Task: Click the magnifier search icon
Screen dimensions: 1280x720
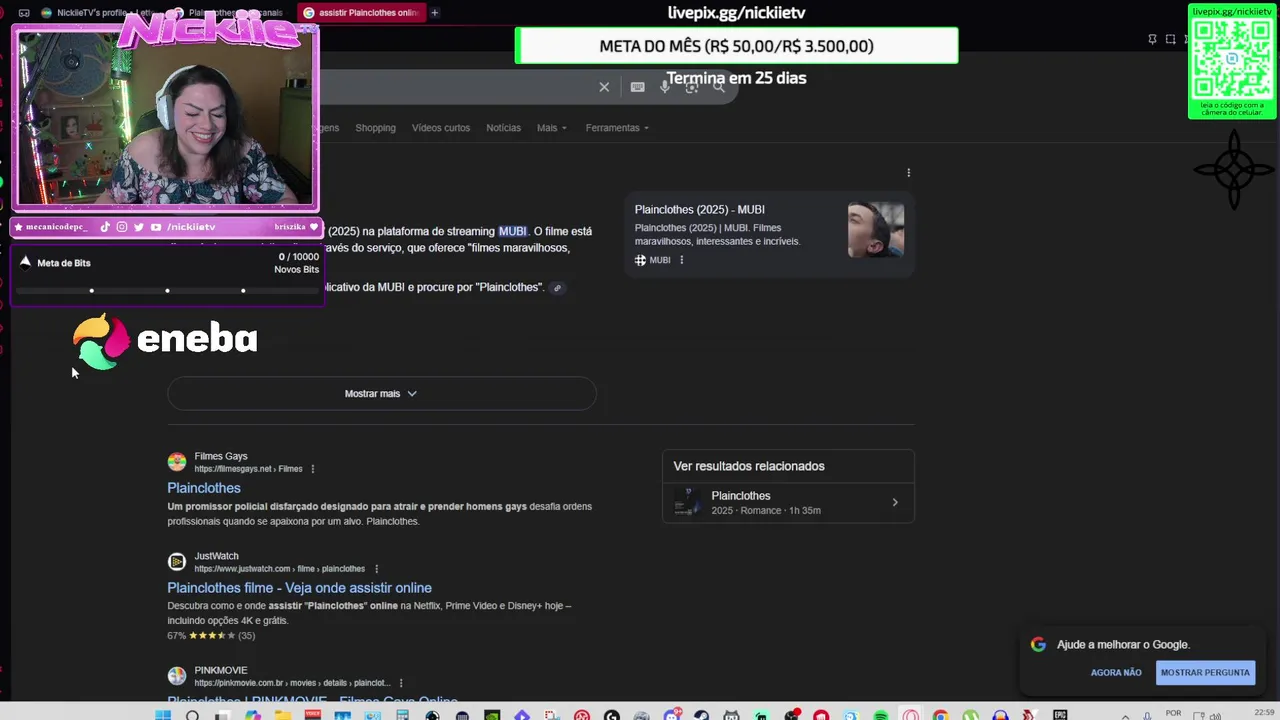Action: (x=718, y=87)
